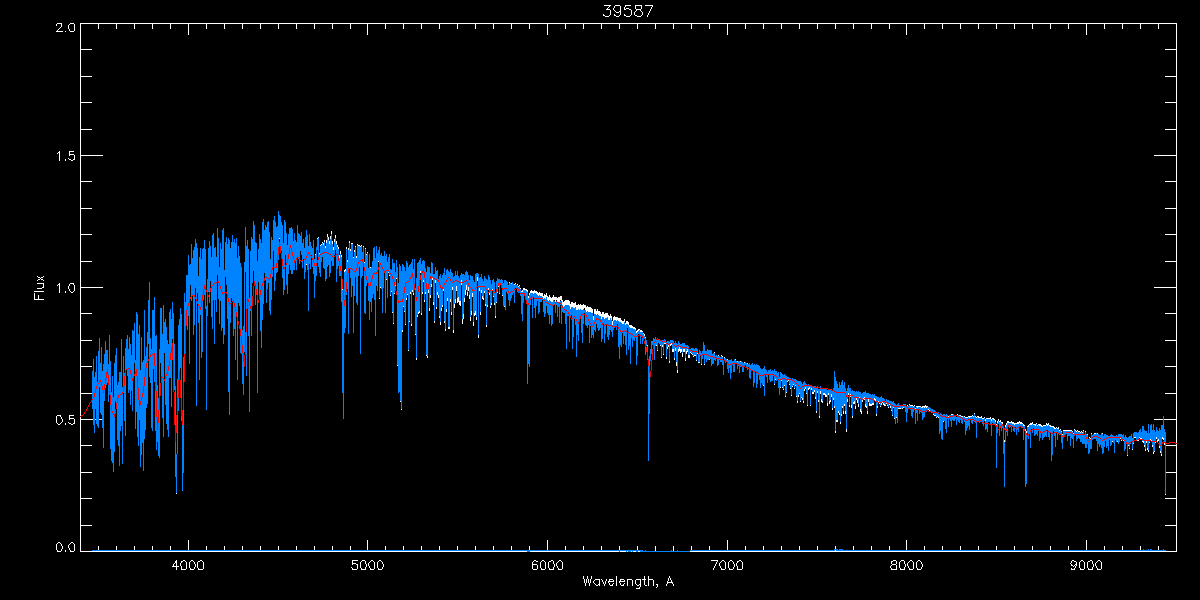1200x600 pixels.
Task: Click the 6000 wavelength tick label
Action: pyautogui.click(x=547, y=564)
